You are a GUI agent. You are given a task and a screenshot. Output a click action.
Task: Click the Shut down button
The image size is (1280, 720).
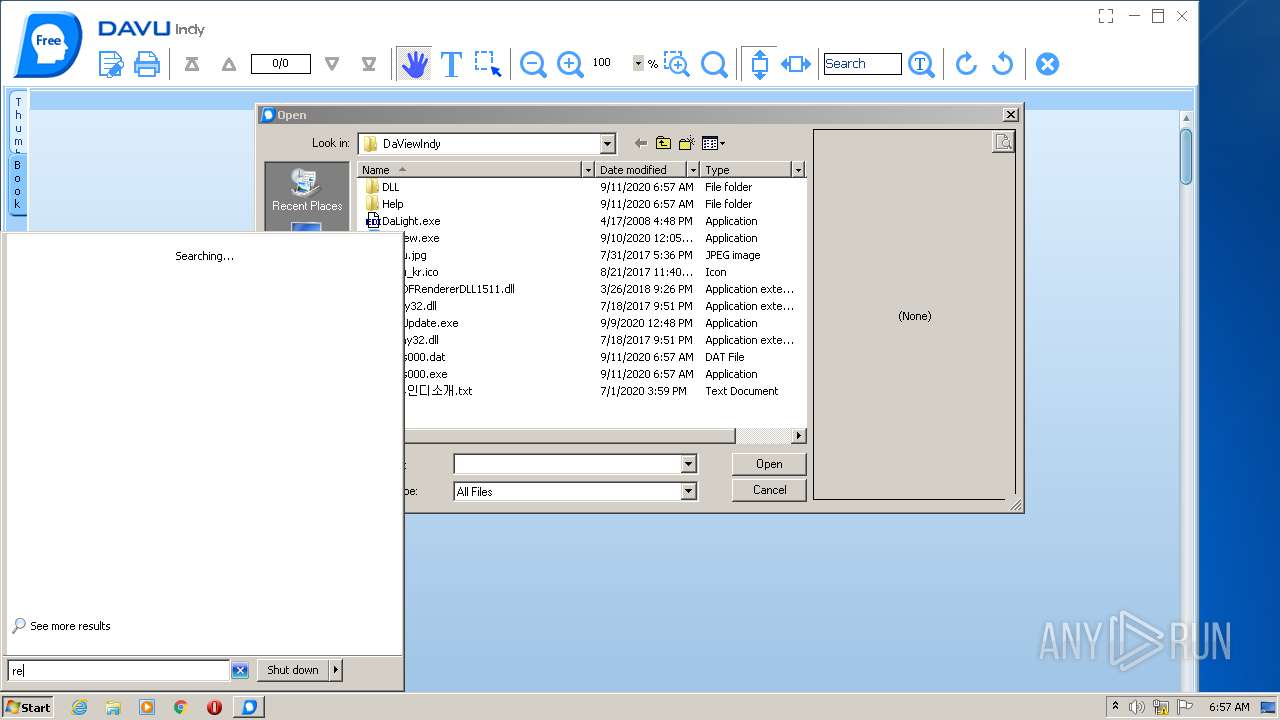[293, 670]
